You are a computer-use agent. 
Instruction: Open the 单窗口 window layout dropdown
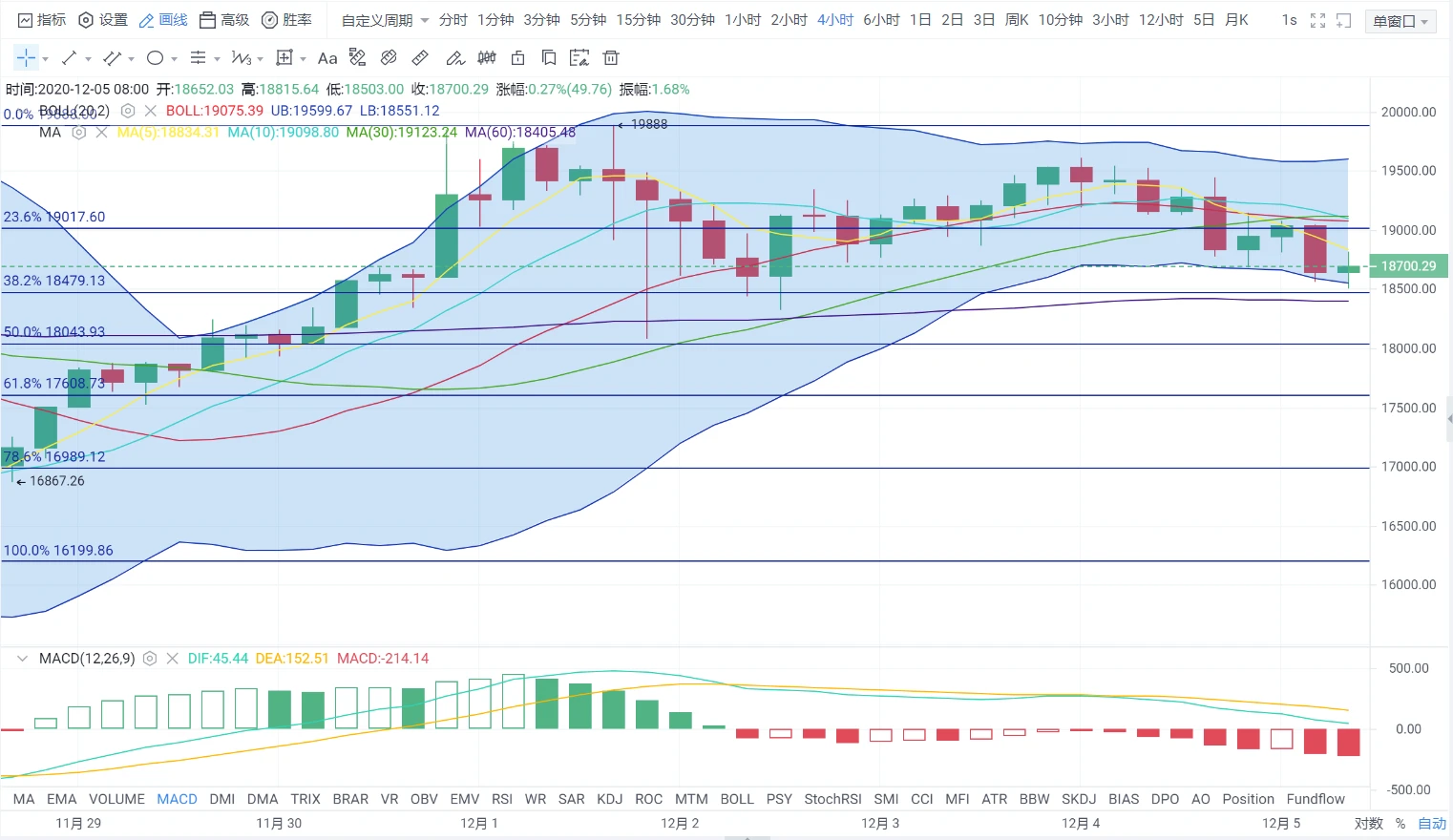point(1400,21)
